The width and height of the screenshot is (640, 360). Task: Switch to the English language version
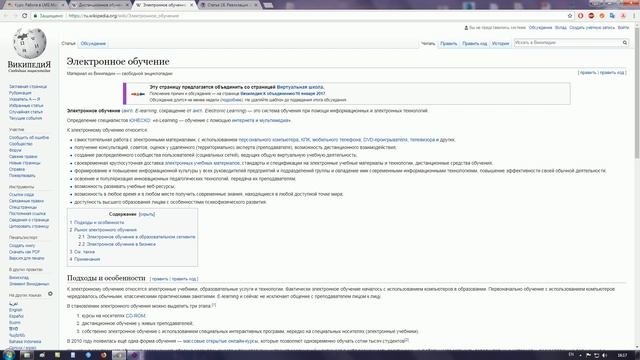tap(16, 310)
